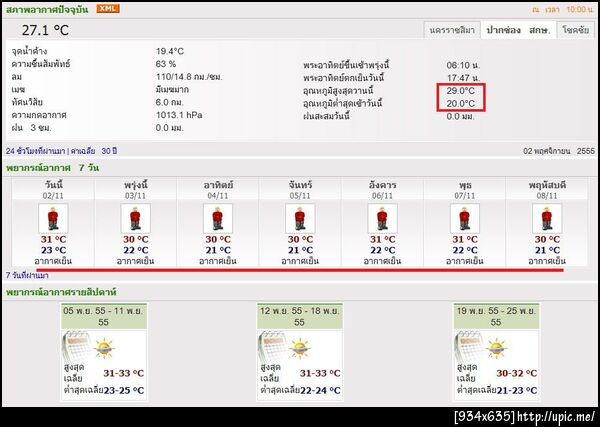Viewport: 600px width, 427px height.
Task: Click the จันทร์ 05/11 column header
Action: (300, 190)
